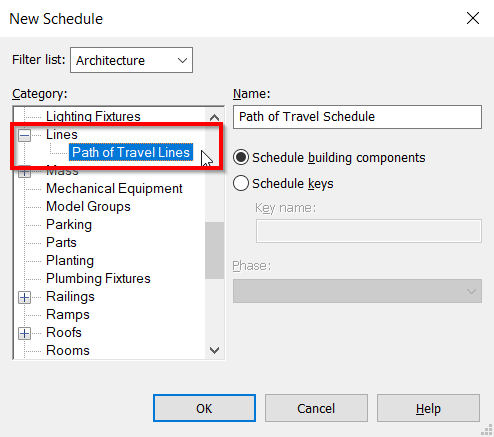Open Help for New Schedule
The height and width of the screenshot is (437, 494).
point(428,408)
